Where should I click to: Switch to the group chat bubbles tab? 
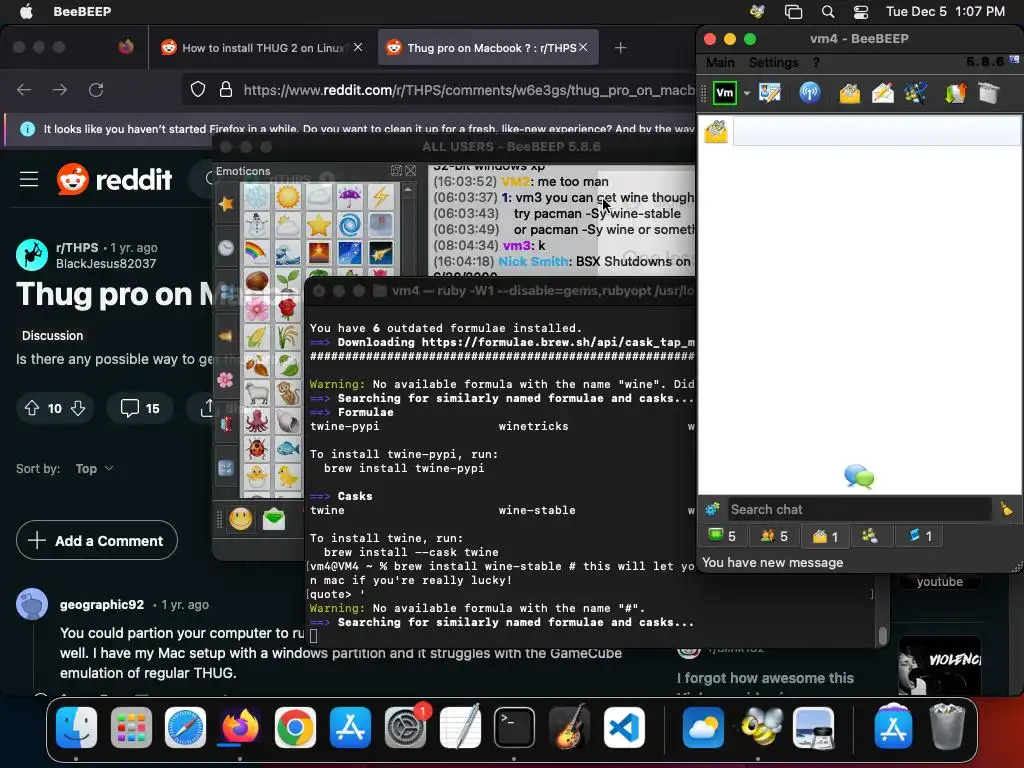[870, 536]
